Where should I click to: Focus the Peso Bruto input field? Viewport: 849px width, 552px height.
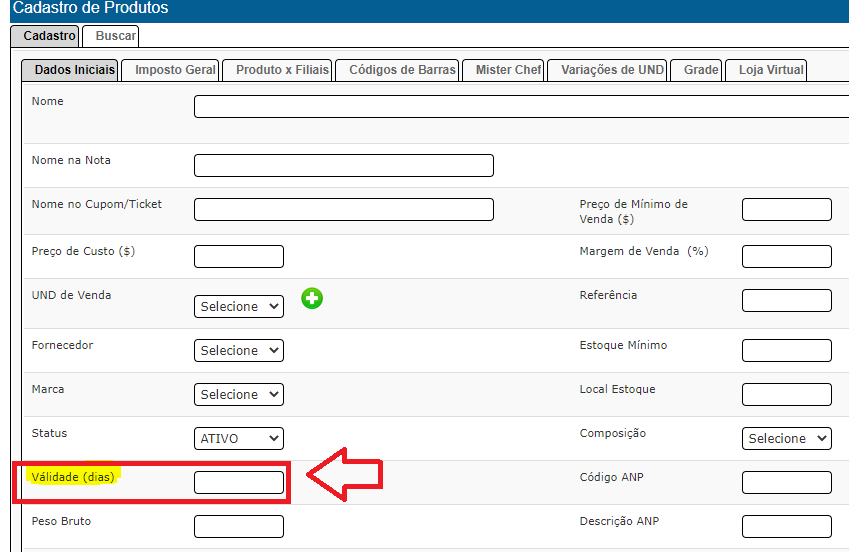tap(239, 526)
